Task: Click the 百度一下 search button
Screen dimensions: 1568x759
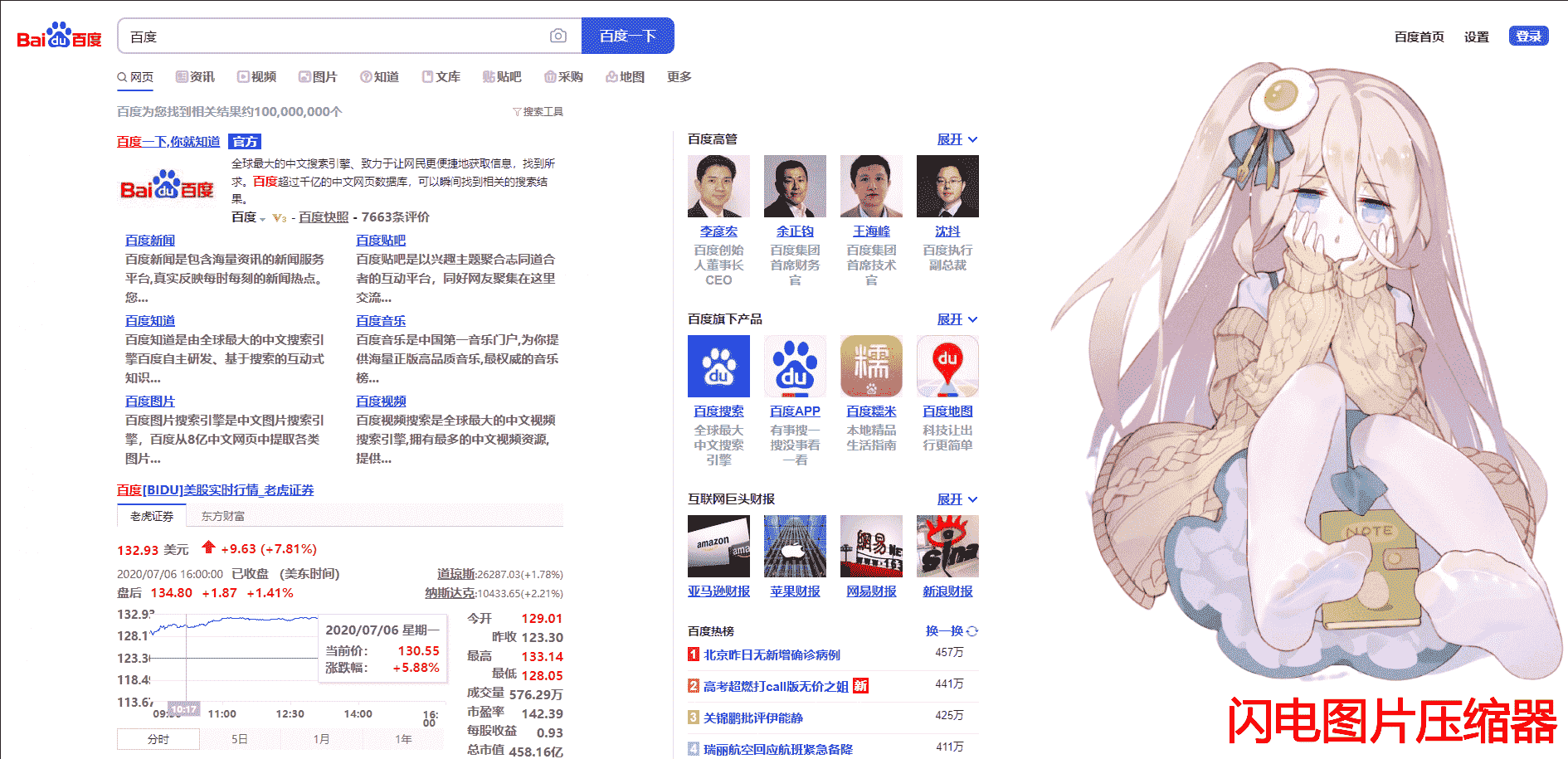Action: tap(627, 36)
